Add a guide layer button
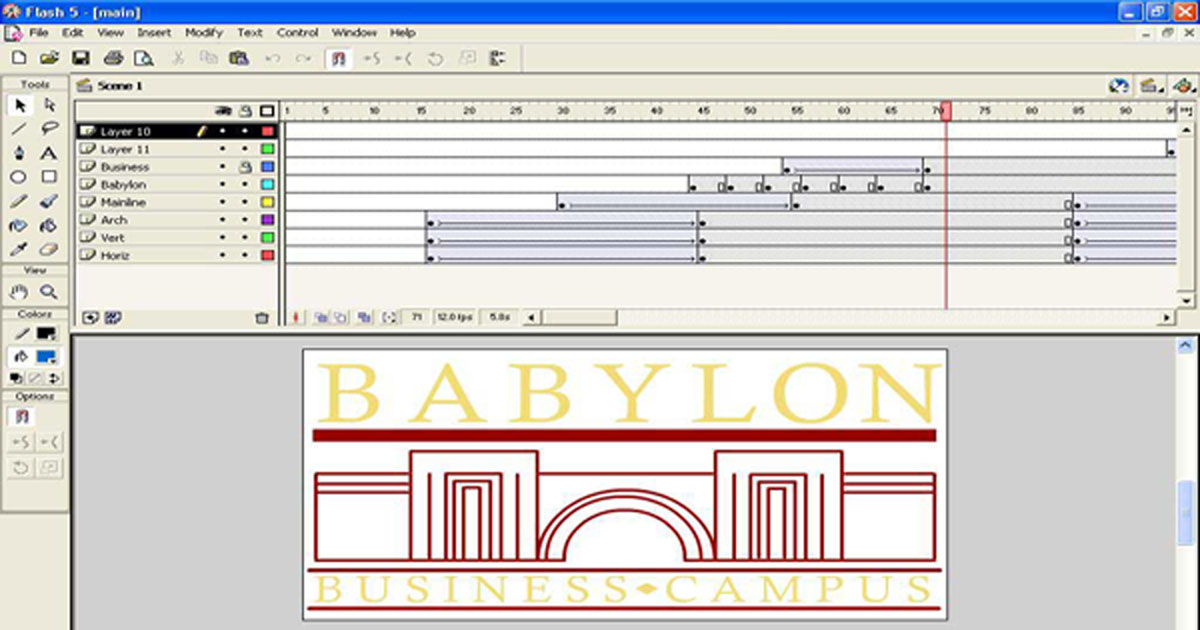The image size is (1200, 630). pos(113,317)
